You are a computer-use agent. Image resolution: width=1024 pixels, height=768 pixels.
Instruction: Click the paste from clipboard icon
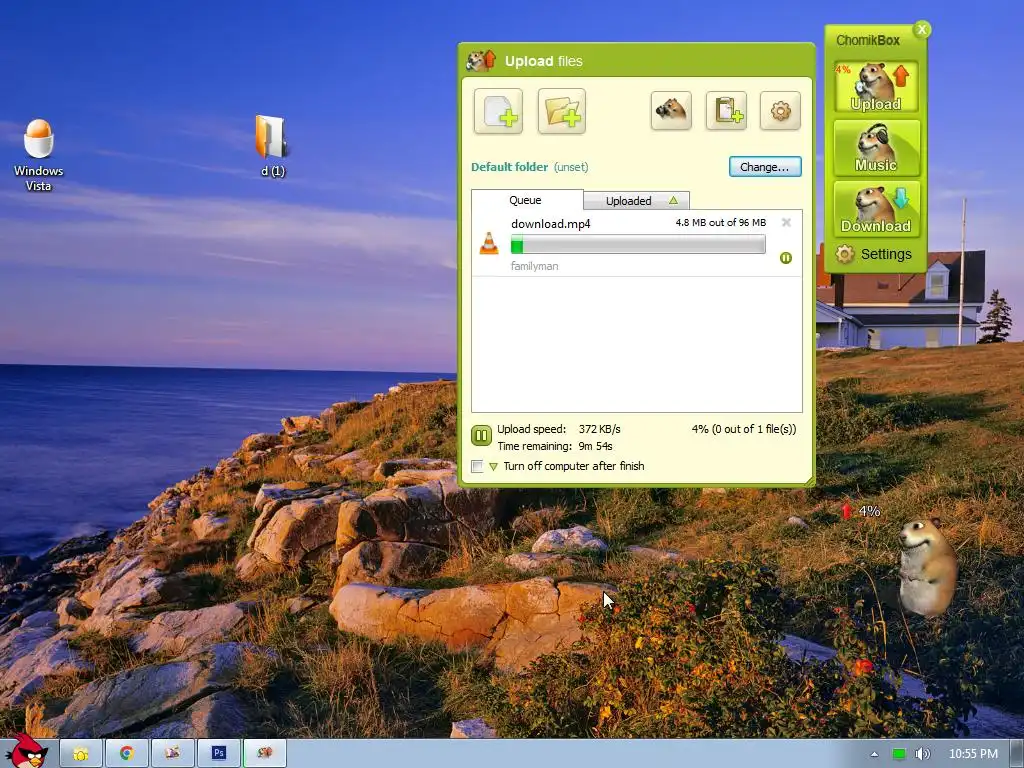tap(726, 110)
